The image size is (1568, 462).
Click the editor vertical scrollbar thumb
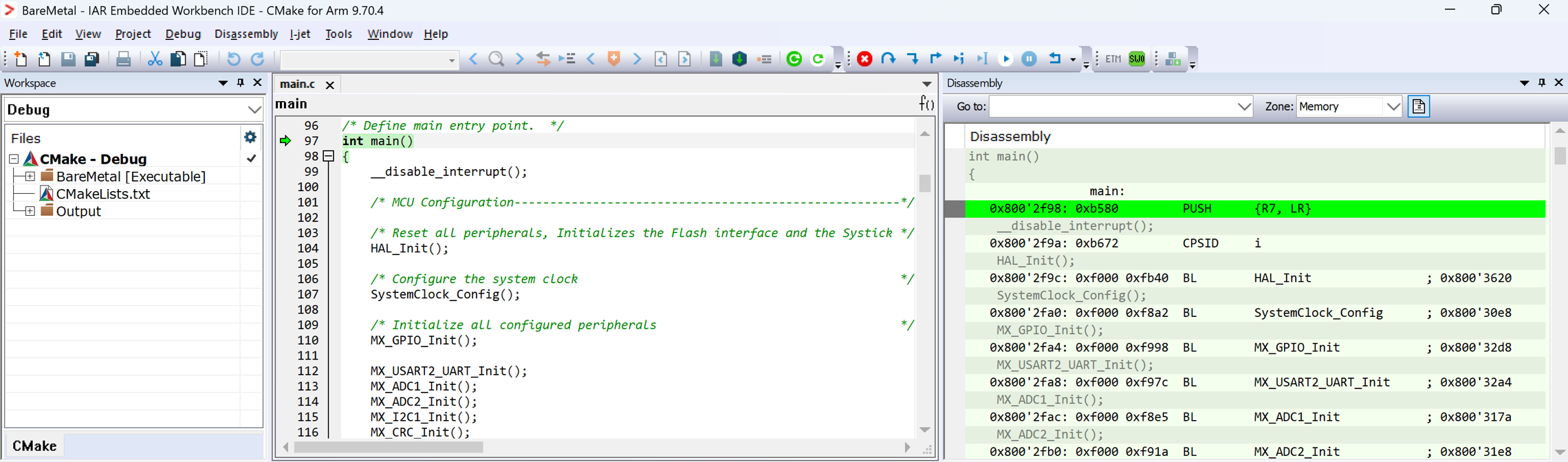[x=925, y=184]
